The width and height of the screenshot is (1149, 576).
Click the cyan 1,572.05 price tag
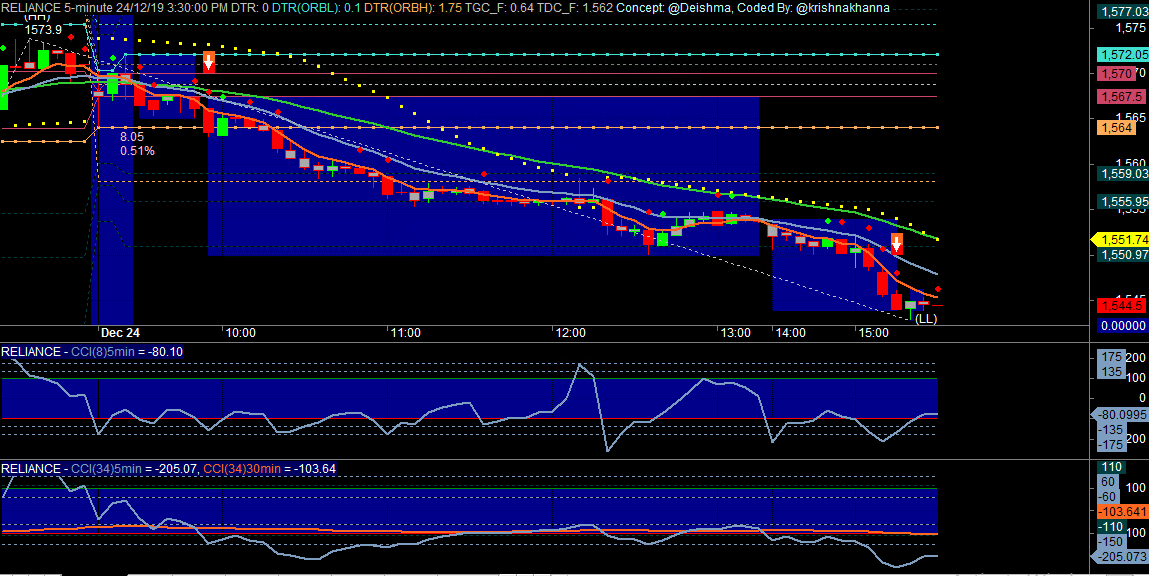click(x=1122, y=54)
